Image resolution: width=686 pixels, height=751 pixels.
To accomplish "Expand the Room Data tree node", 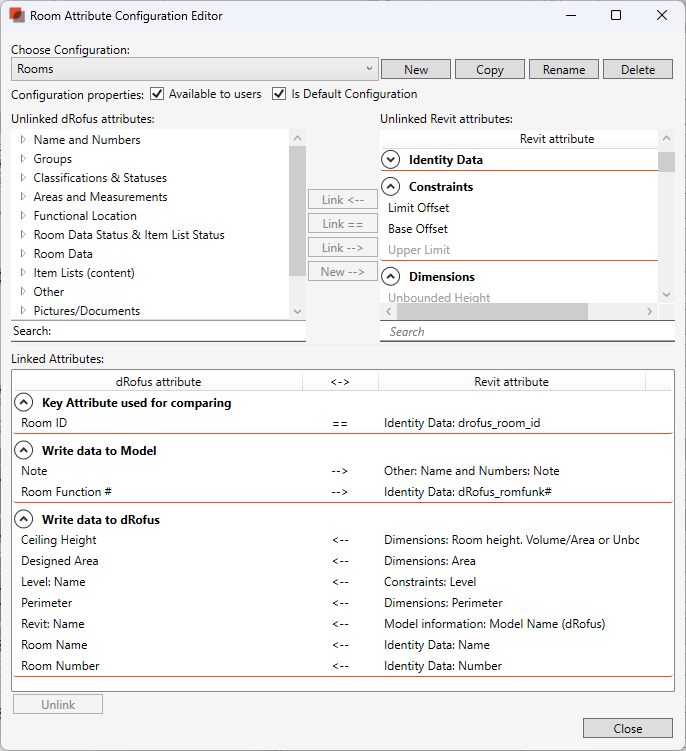I will (x=23, y=254).
